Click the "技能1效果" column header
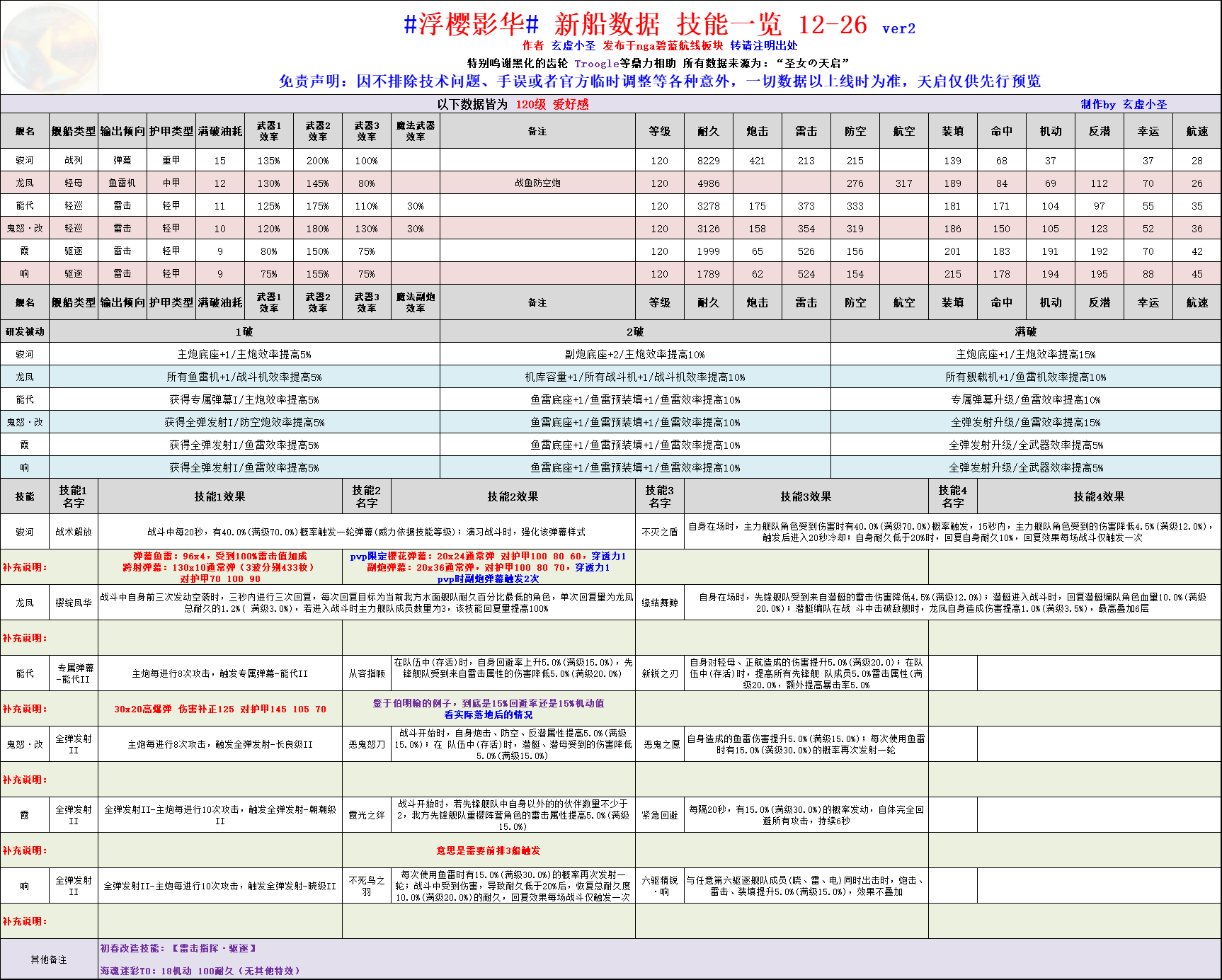1222x980 pixels. (219, 496)
